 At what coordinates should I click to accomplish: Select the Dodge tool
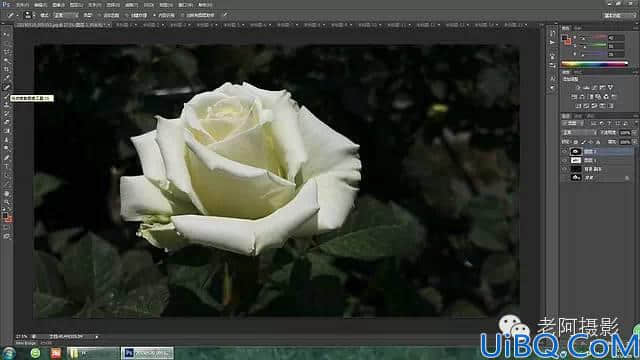[x=6, y=148]
